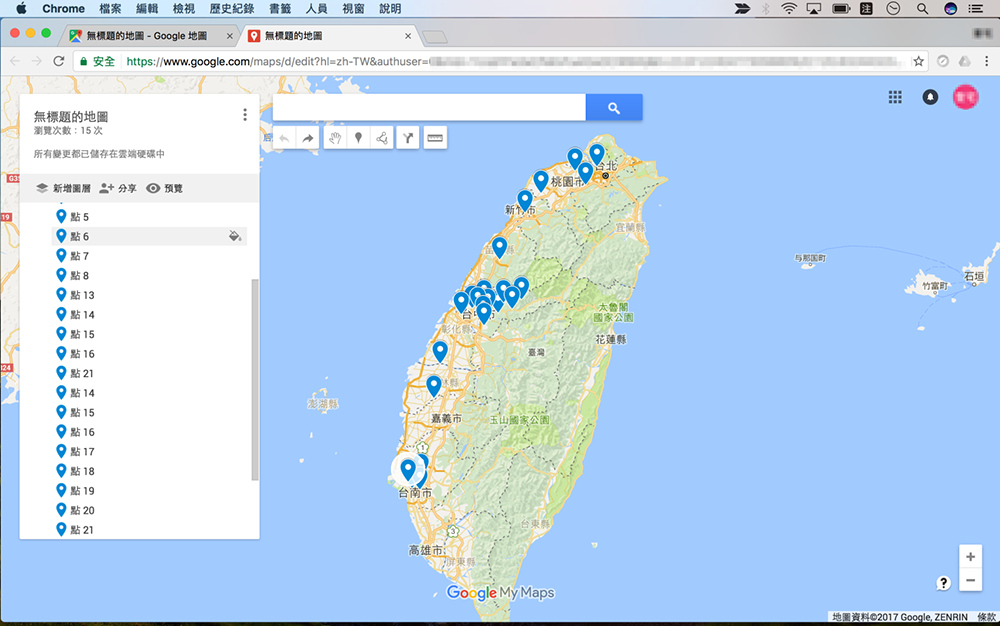Screen dimensions: 1000x626
Task: Click the marker just north of 嘉義市
Action: (x=434, y=385)
